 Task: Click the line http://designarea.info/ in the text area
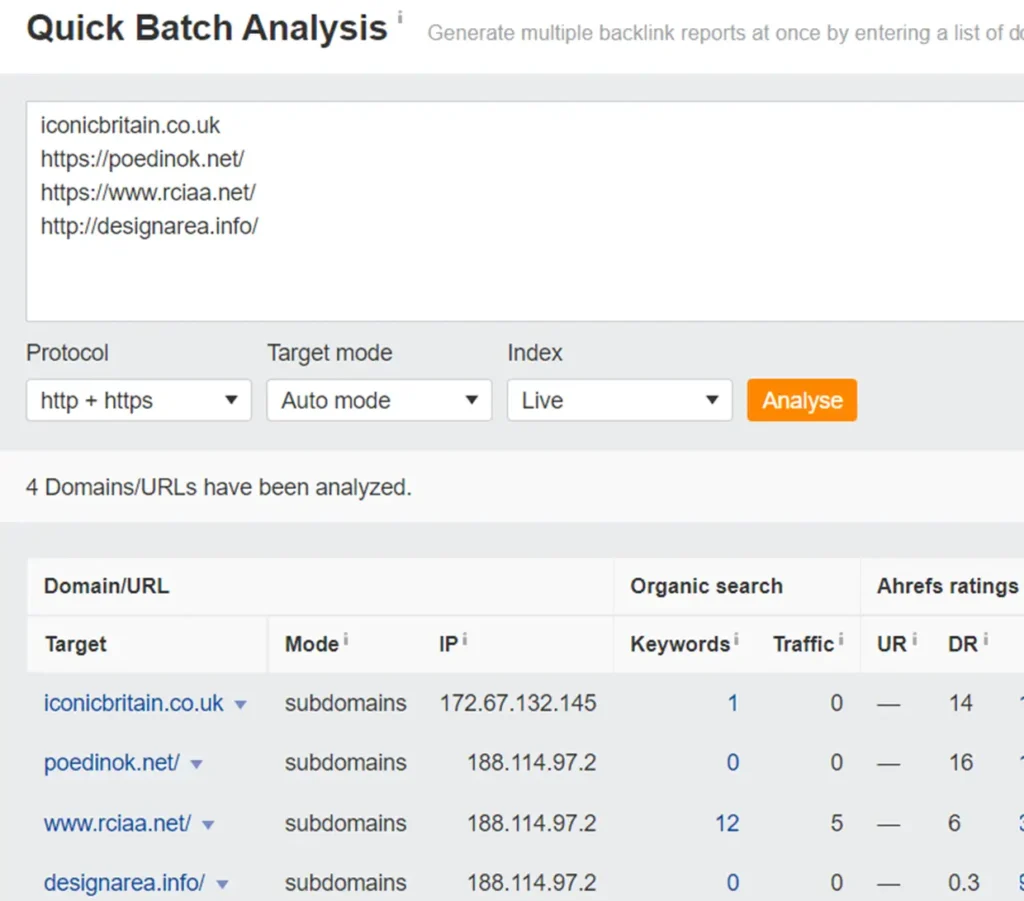[149, 227]
